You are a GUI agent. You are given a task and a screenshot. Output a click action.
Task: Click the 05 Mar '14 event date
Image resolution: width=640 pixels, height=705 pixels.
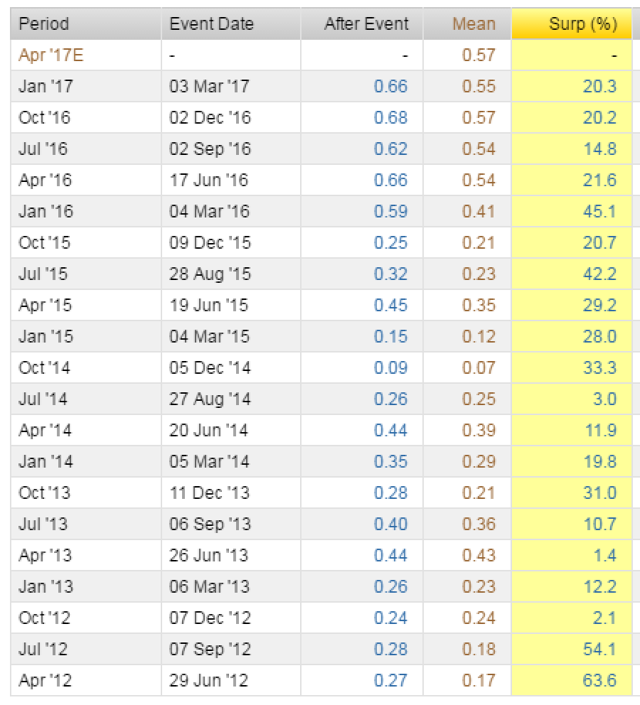click(209, 462)
